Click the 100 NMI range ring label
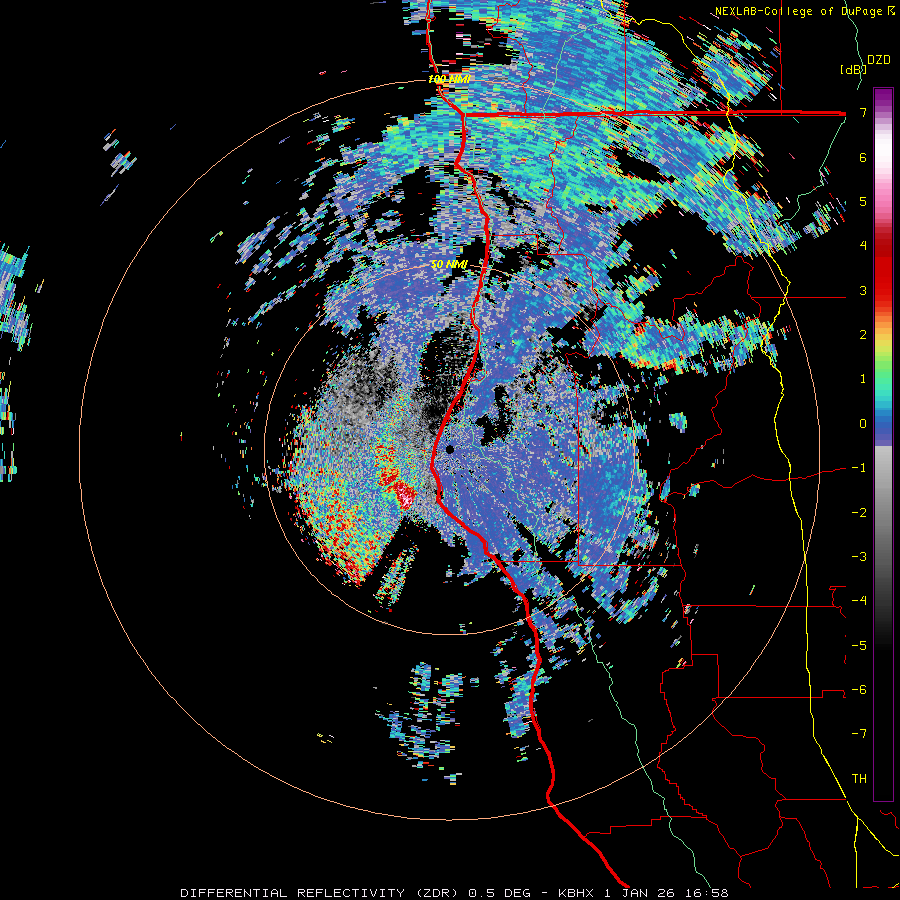Screen dimensions: 900x900 (x=449, y=79)
